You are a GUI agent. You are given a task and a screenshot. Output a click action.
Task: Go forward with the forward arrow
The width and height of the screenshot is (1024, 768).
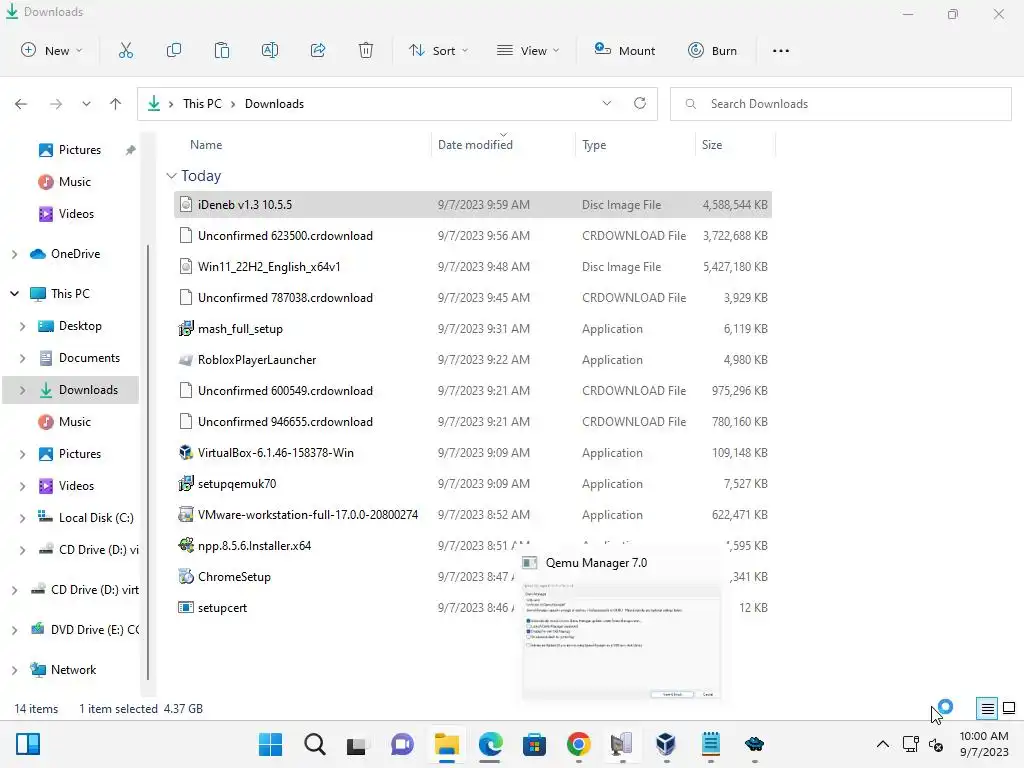[56, 104]
